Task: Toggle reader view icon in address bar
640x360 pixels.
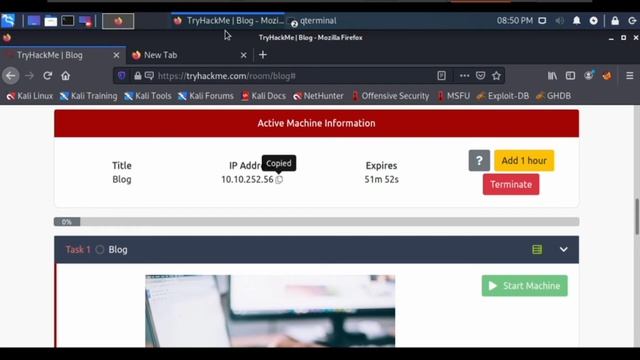Action: [441, 76]
